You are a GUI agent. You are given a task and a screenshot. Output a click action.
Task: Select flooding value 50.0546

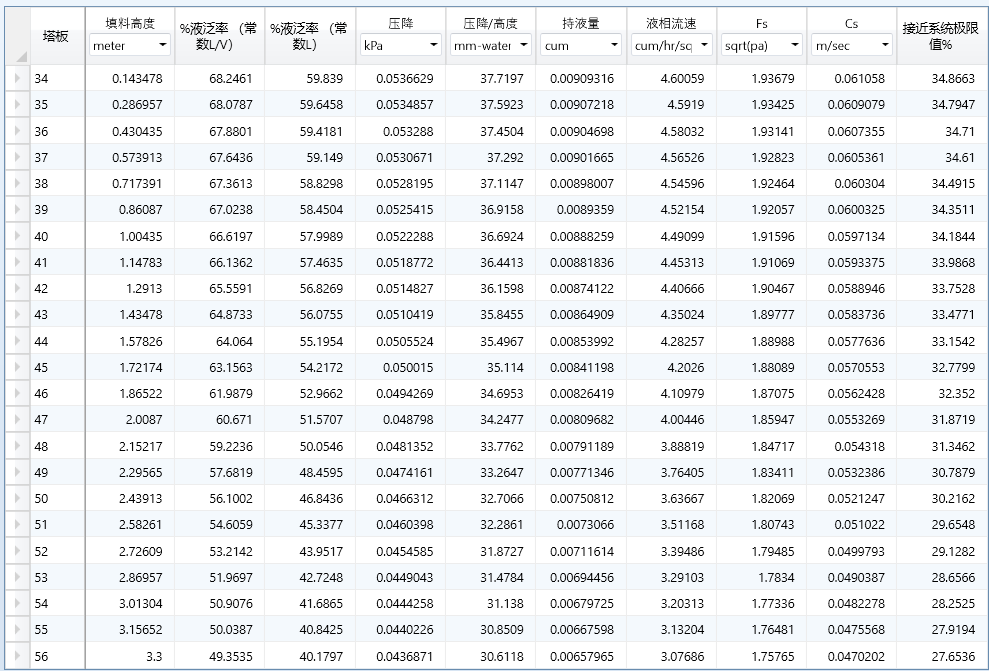click(321, 446)
